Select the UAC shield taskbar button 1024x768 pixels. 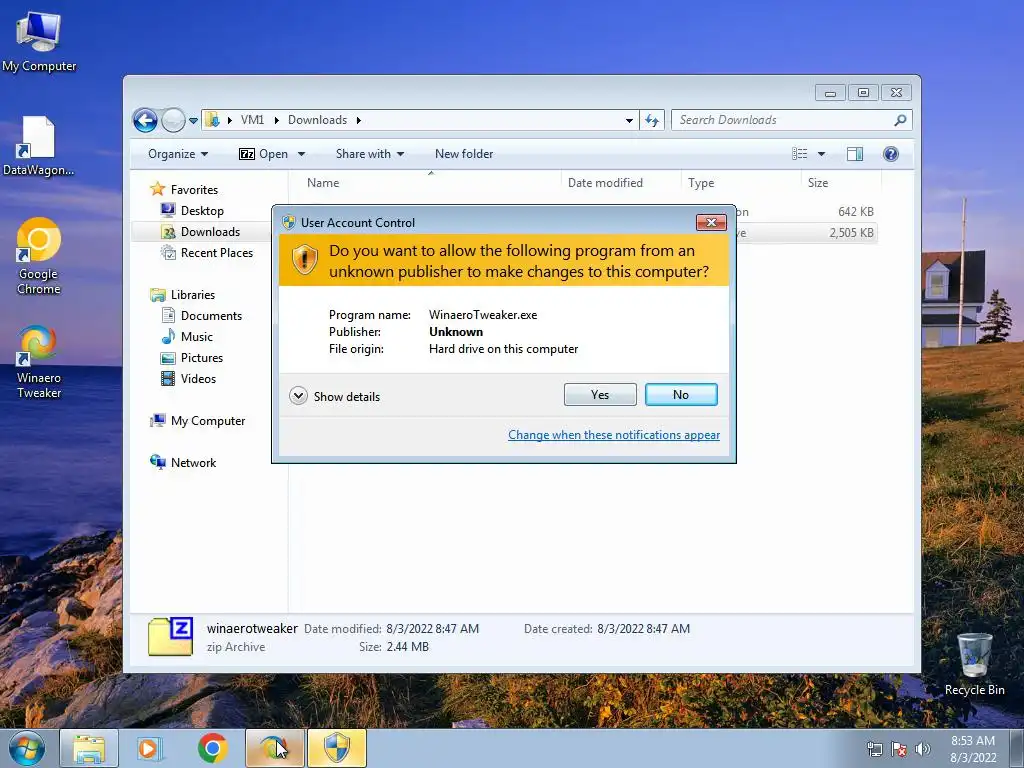pos(337,748)
